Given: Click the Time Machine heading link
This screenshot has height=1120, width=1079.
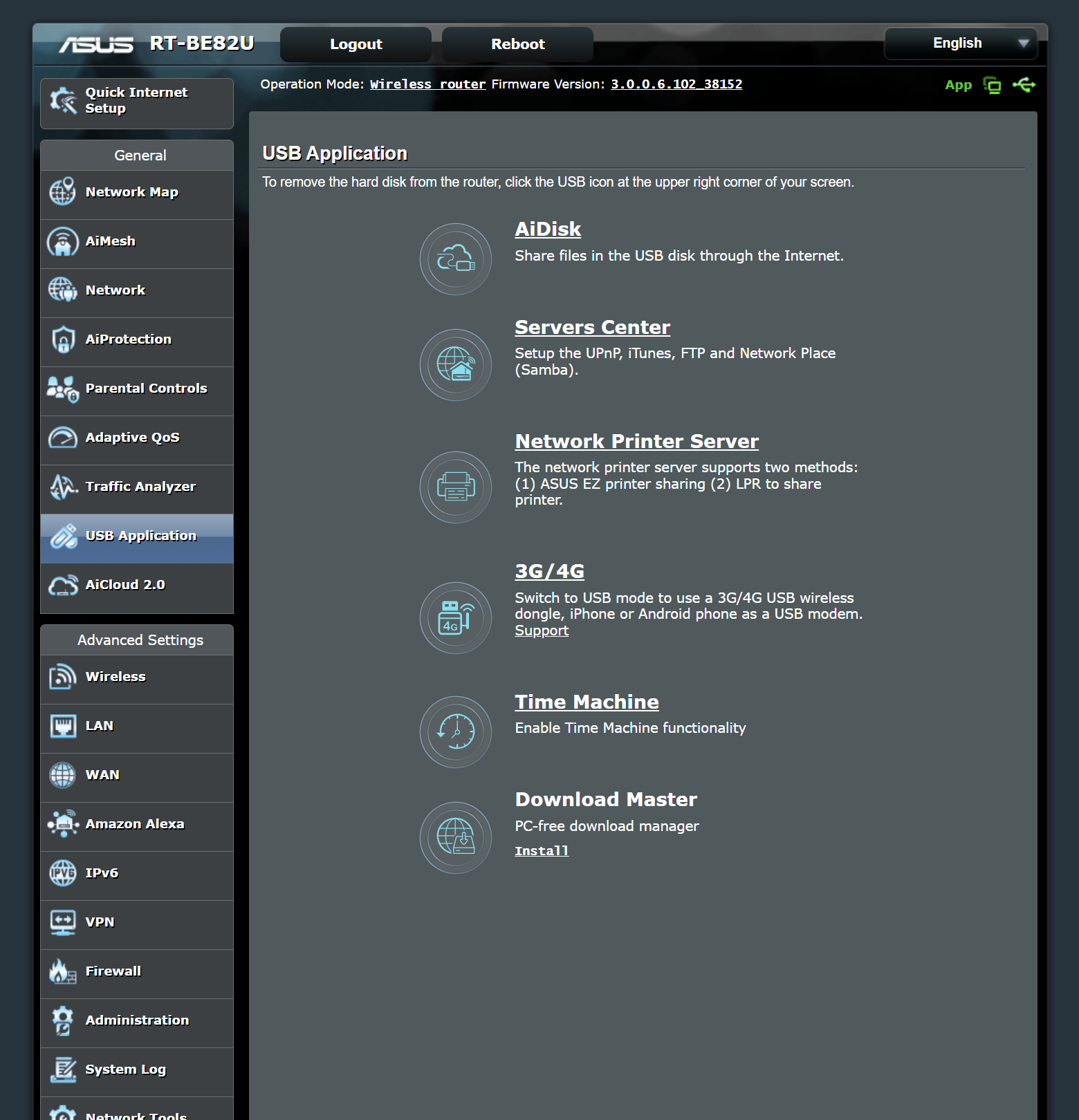Looking at the screenshot, I should [587, 702].
